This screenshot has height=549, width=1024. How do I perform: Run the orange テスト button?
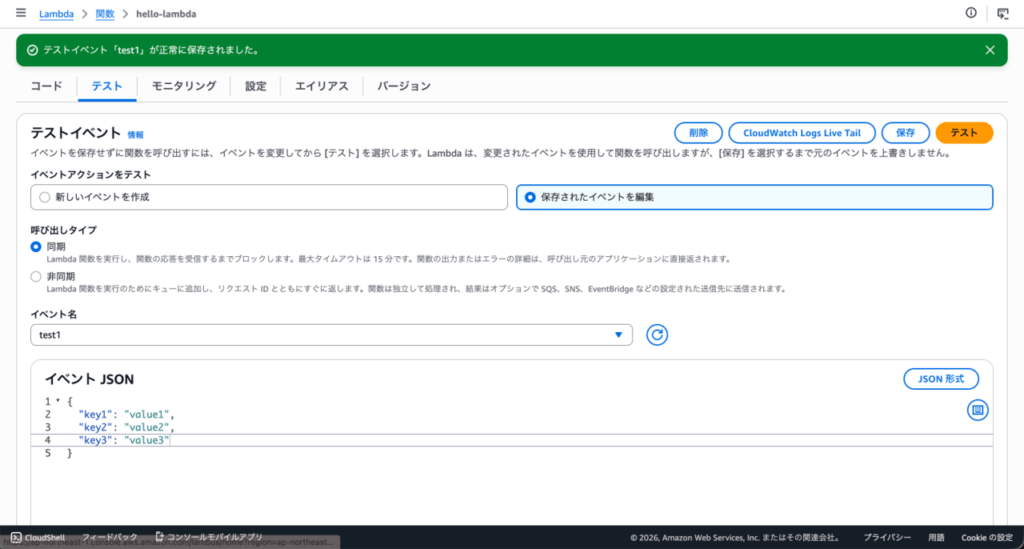[964, 133]
